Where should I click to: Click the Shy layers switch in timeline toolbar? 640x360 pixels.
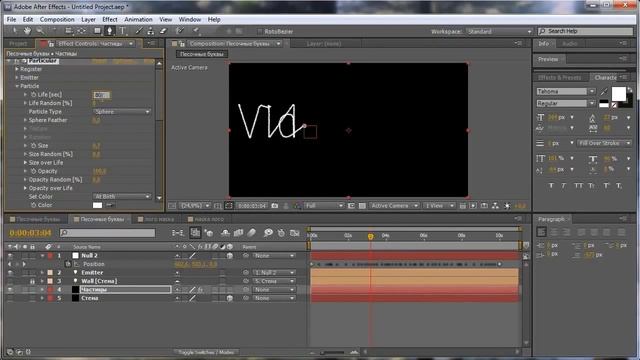[225, 233]
